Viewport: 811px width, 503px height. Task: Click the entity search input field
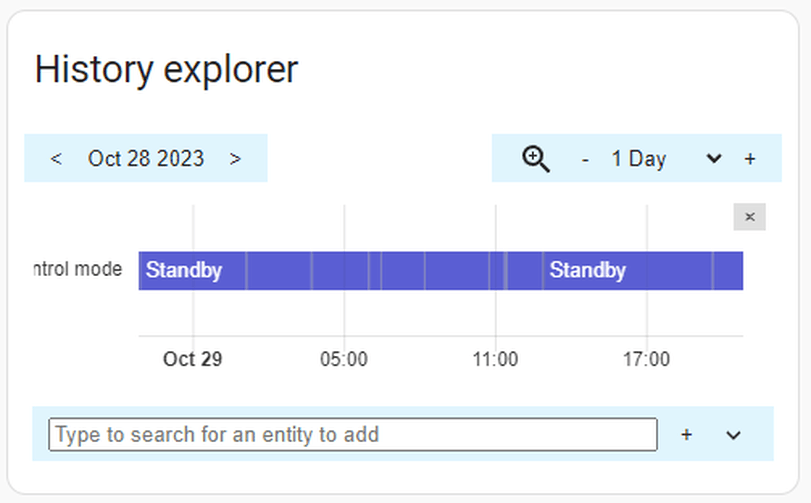(x=353, y=434)
